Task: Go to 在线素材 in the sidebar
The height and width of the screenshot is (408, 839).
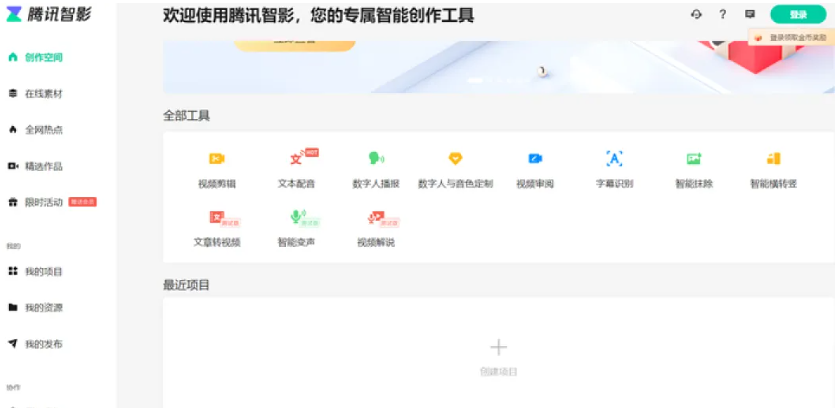Action: [x=43, y=94]
